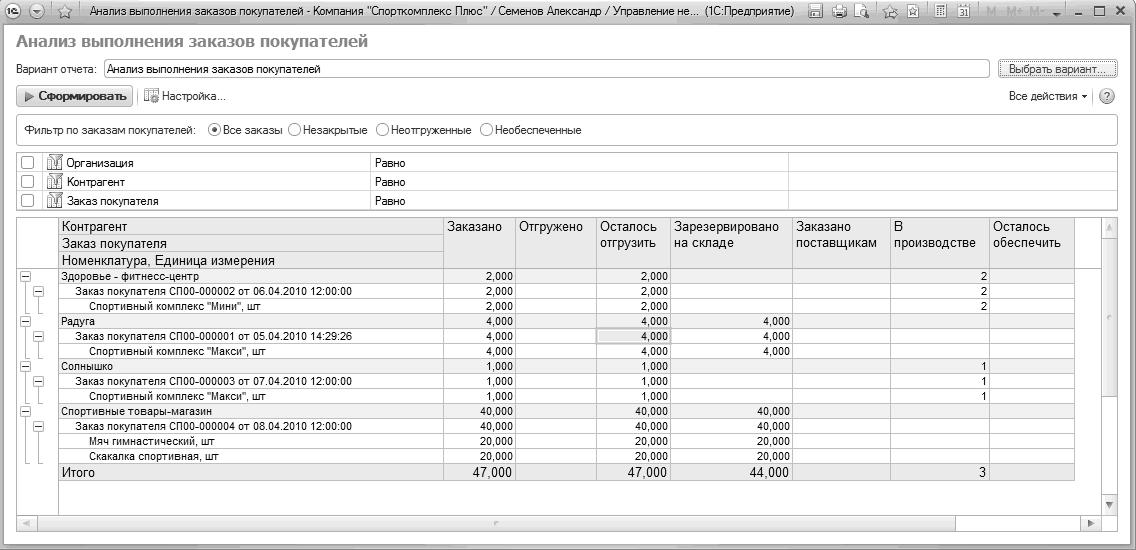Collapse the Радуга group
The width and height of the screenshot is (1136, 550).
(x=25, y=321)
